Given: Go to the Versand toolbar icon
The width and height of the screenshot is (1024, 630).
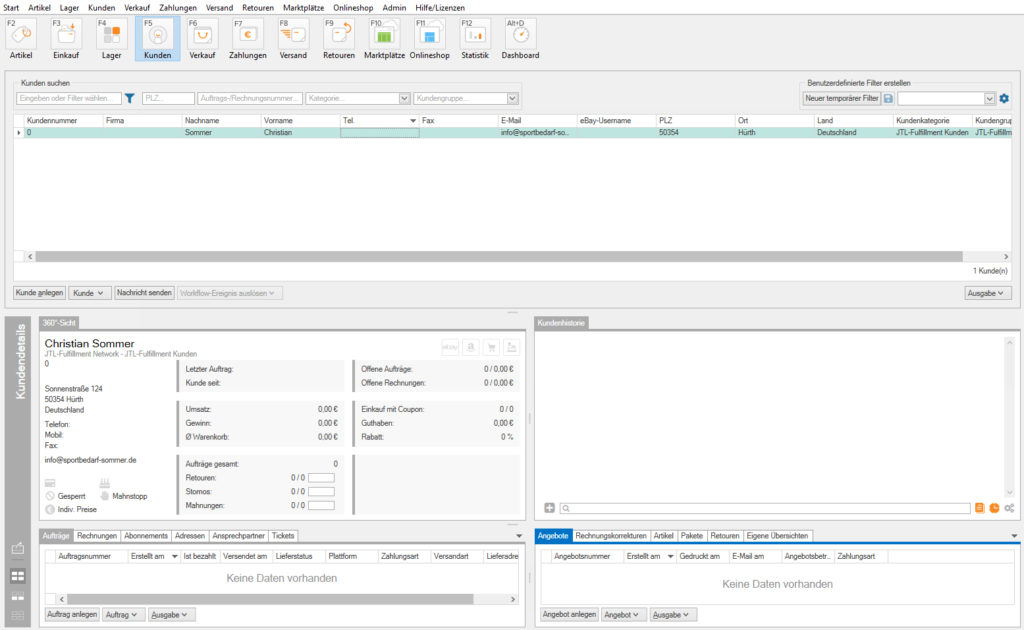Looking at the screenshot, I should (293, 38).
